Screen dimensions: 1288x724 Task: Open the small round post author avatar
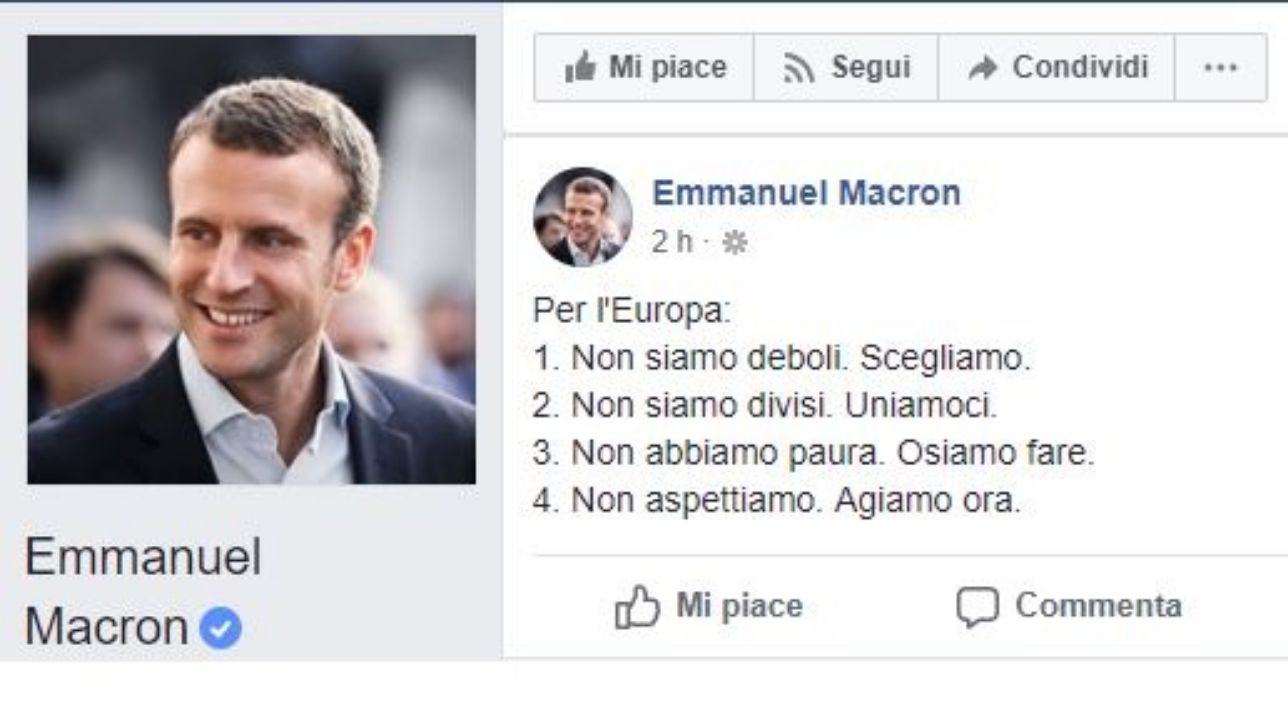[583, 217]
